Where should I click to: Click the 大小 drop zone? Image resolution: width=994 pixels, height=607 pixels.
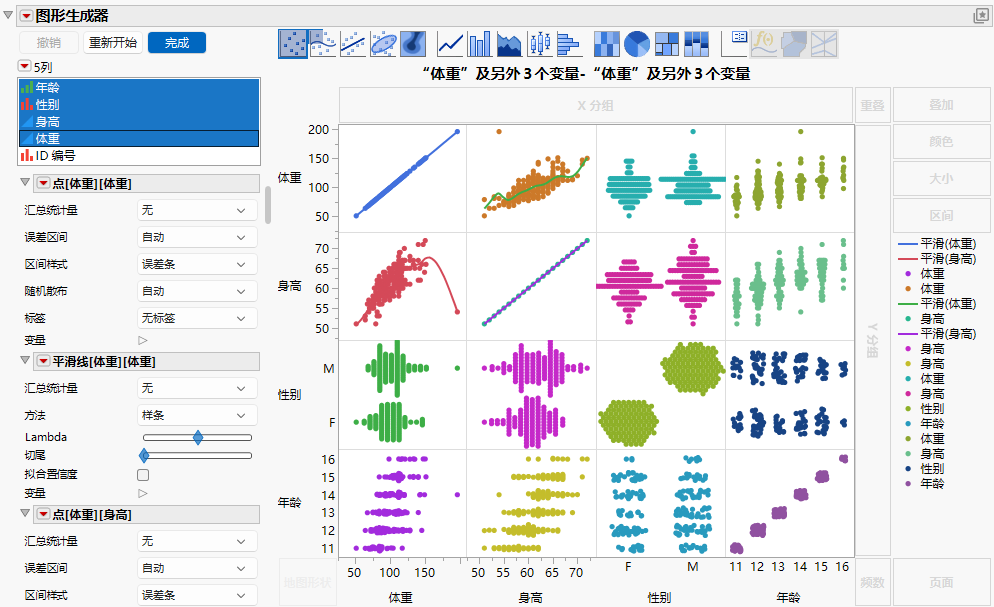(941, 179)
